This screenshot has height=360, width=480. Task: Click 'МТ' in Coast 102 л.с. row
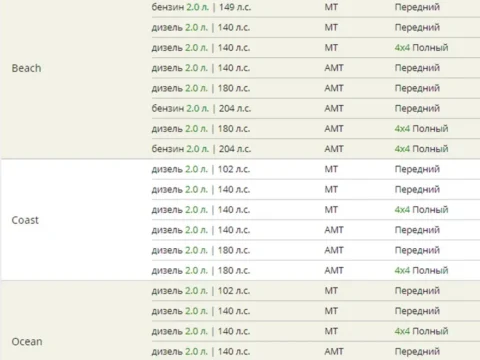click(331, 169)
